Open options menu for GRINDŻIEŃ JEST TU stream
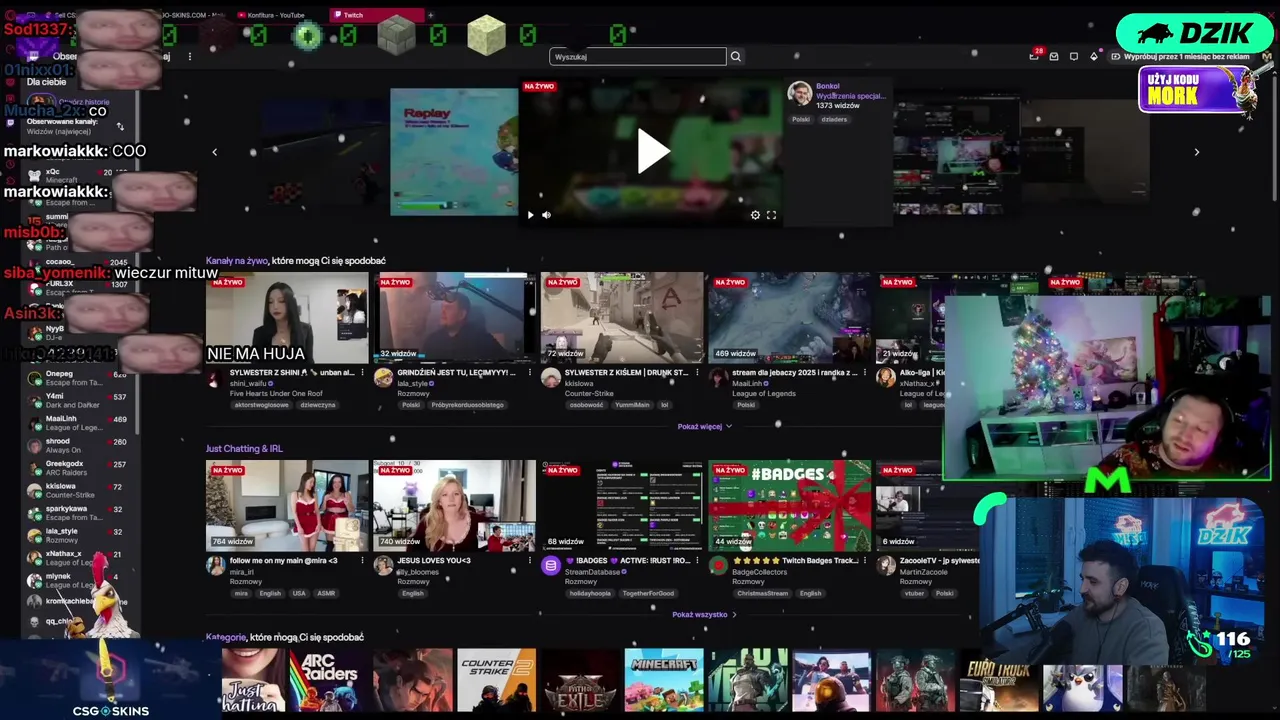 (x=529, y=373)
